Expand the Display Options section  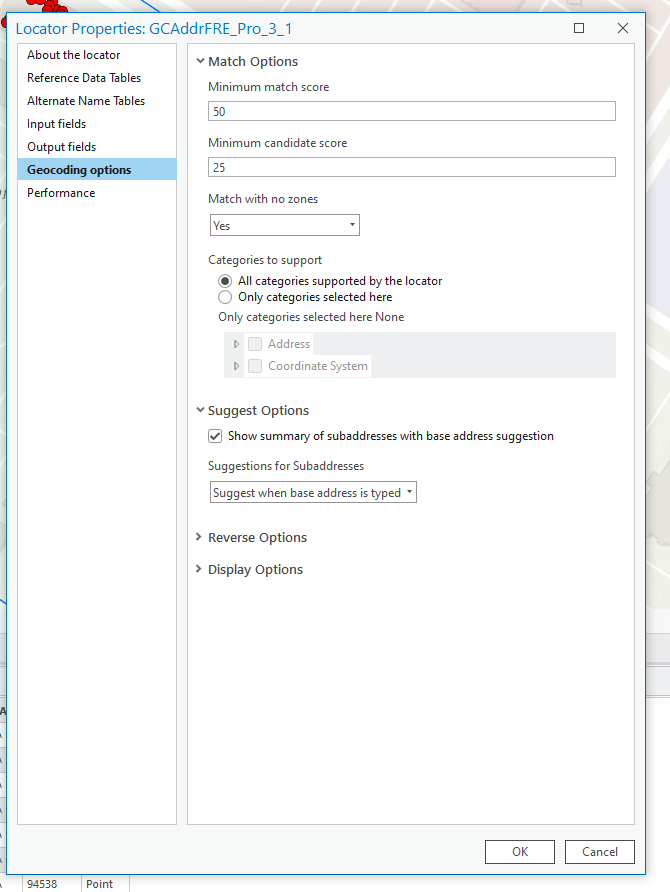pyautogui.click(x=198, y=569)
